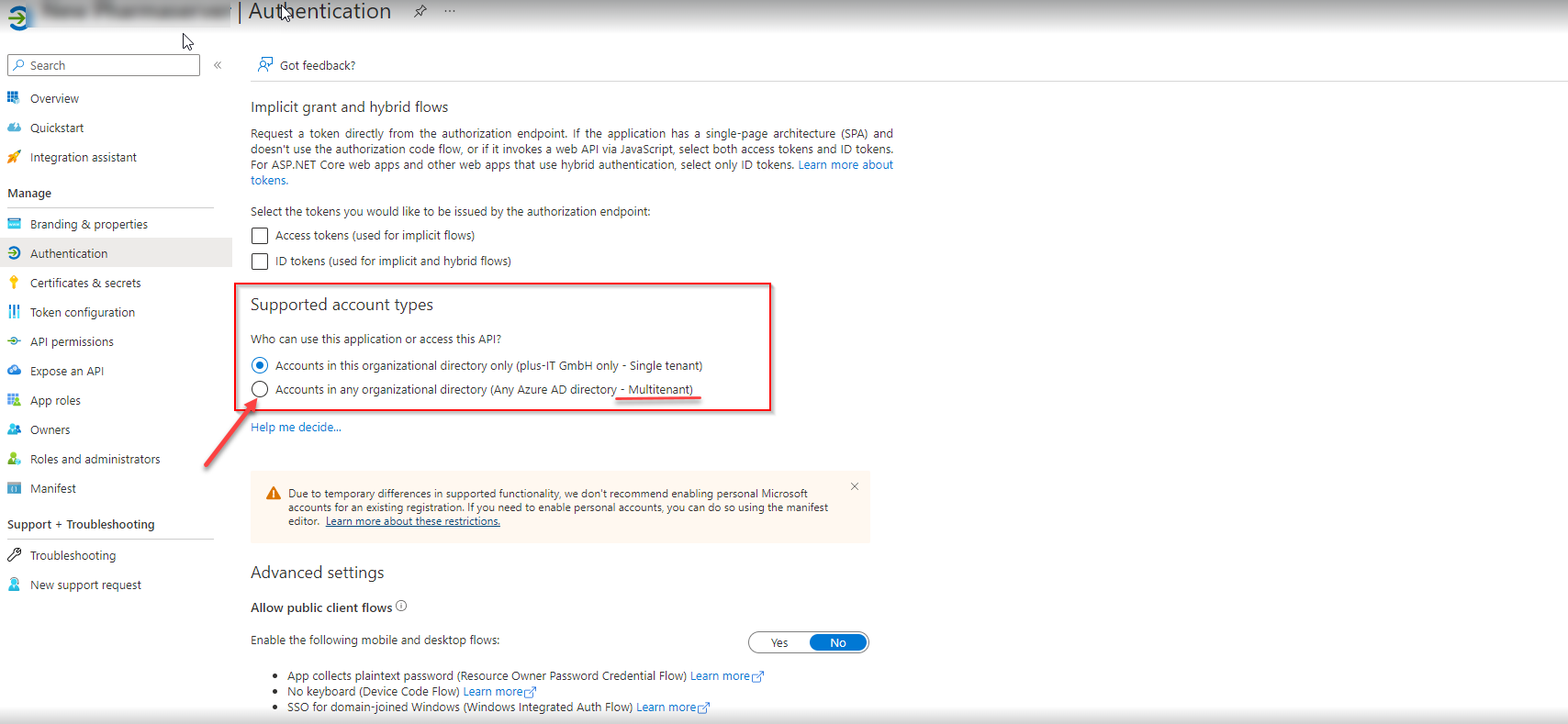Click info icon beside Allow public client flows
Image resolution: width=1568 pixels, height=724 pixels.
pos(401,607)
